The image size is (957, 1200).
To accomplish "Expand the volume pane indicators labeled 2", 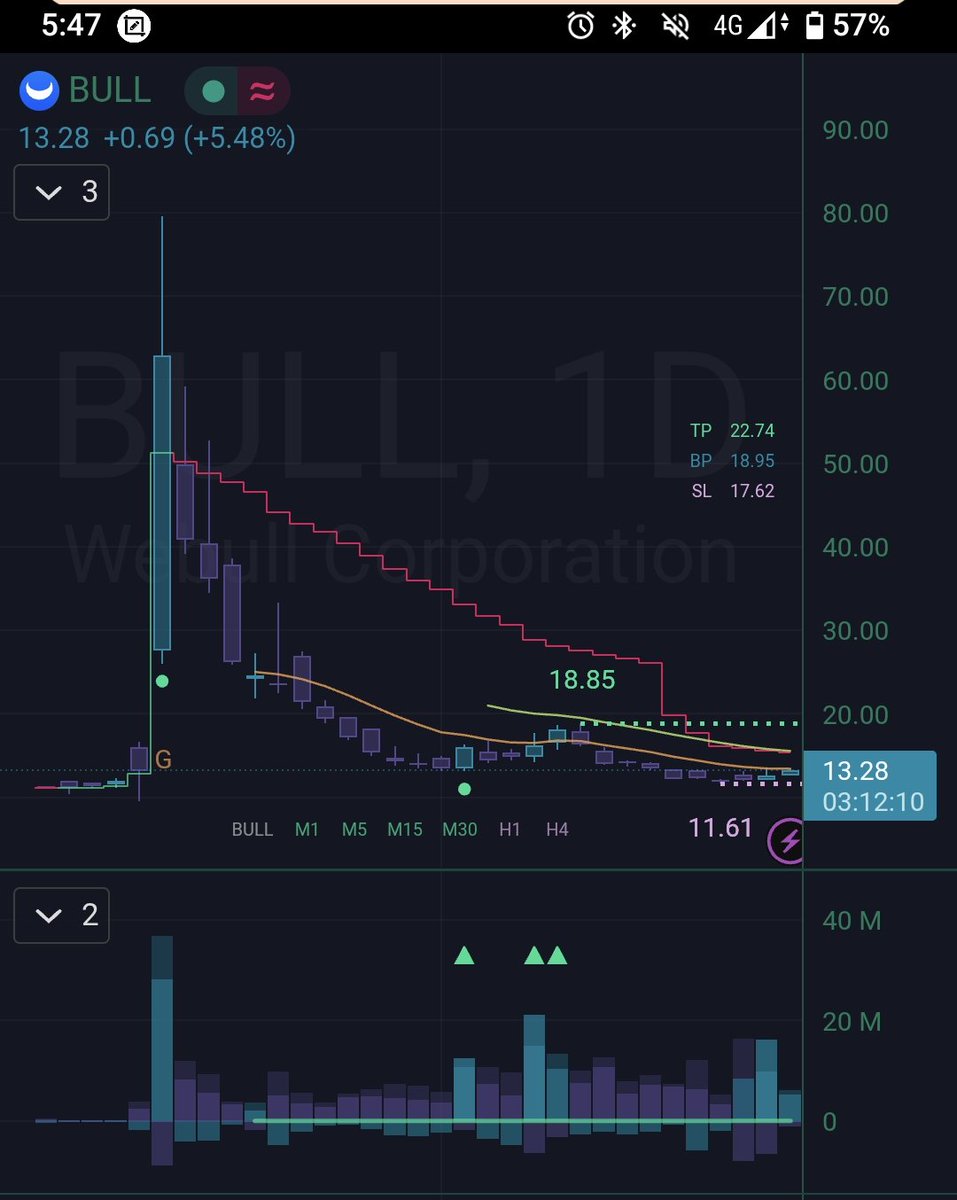I will coord(62,915).
